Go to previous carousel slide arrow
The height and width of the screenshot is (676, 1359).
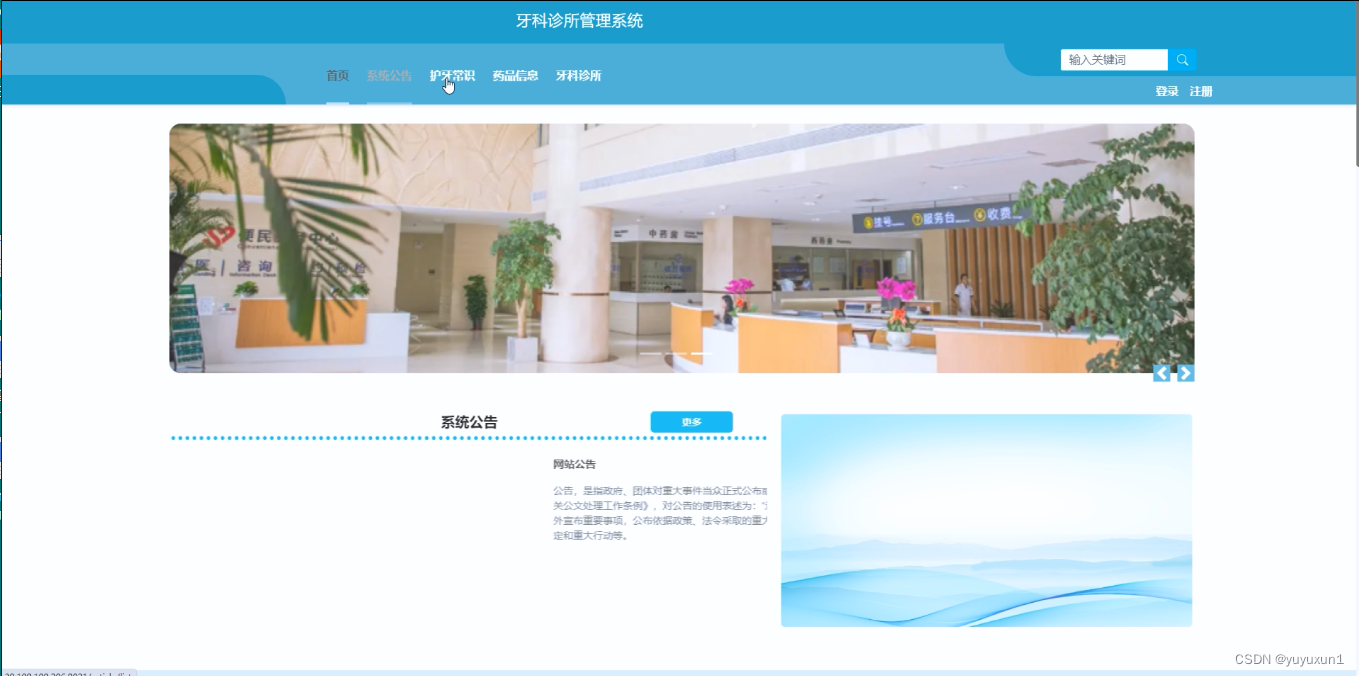click(1161, 373)
